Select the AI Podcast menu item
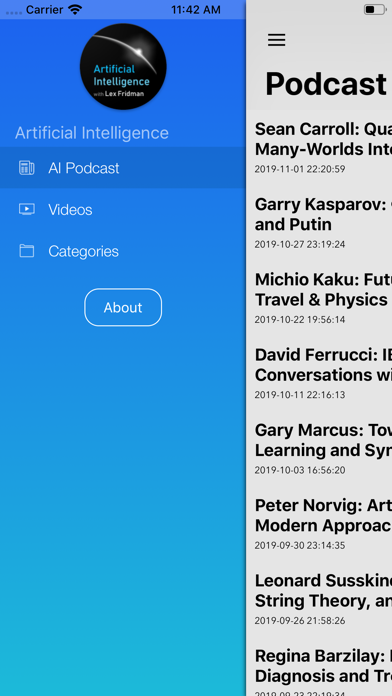The width and height of the screenshot is (392, 696). [x=123, y=168]
